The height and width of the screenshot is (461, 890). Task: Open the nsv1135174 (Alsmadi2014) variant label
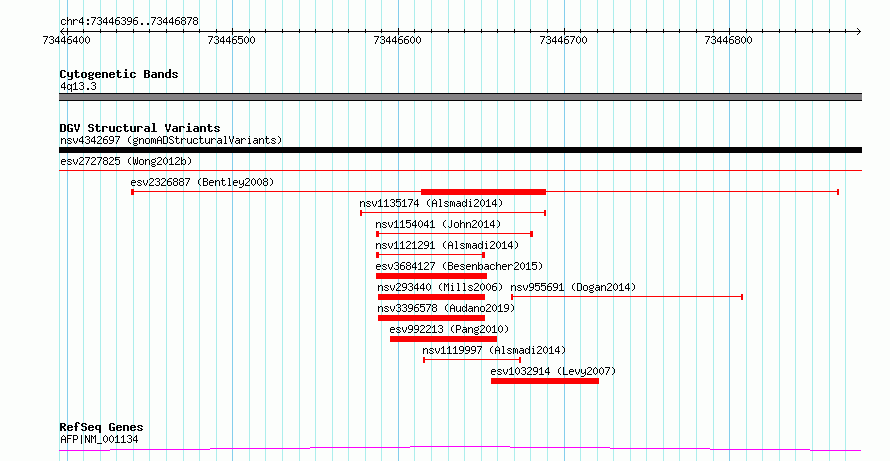tap(431, 203)
